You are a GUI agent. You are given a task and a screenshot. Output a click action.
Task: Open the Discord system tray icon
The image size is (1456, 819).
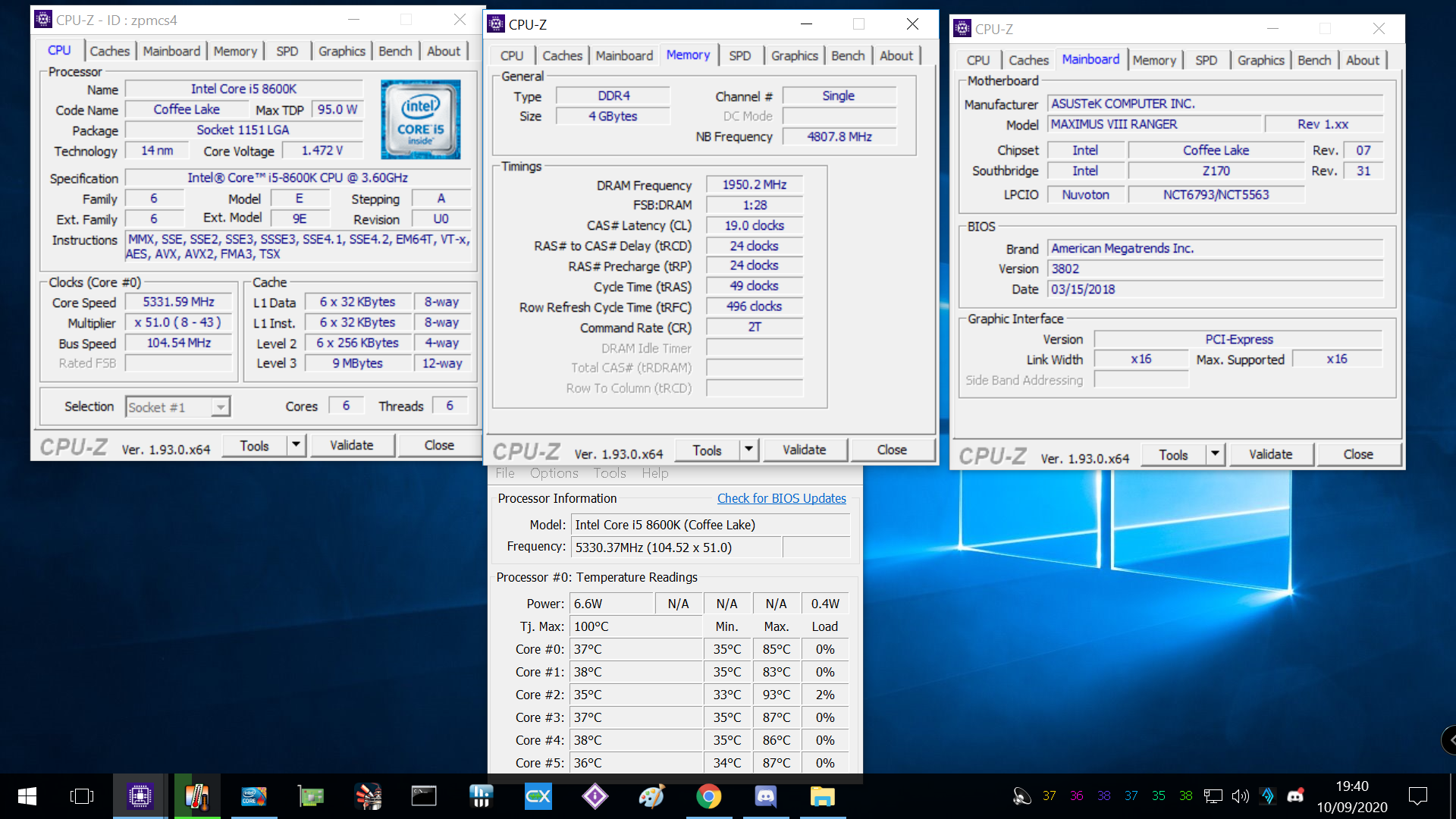(1295, 796)
